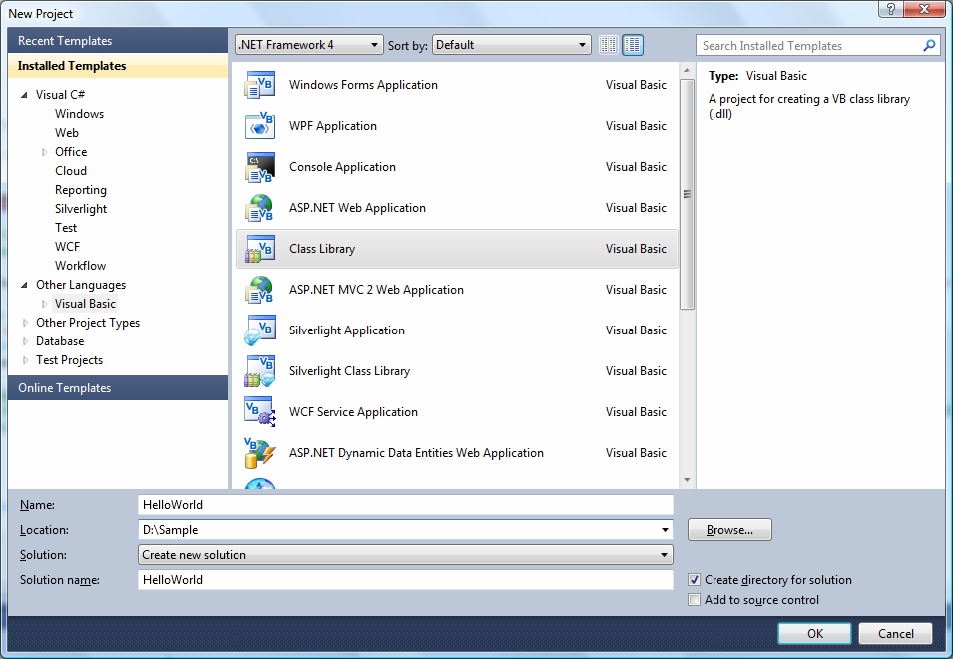Toggle Create directory for solution checkbox

tap(694, 580)
